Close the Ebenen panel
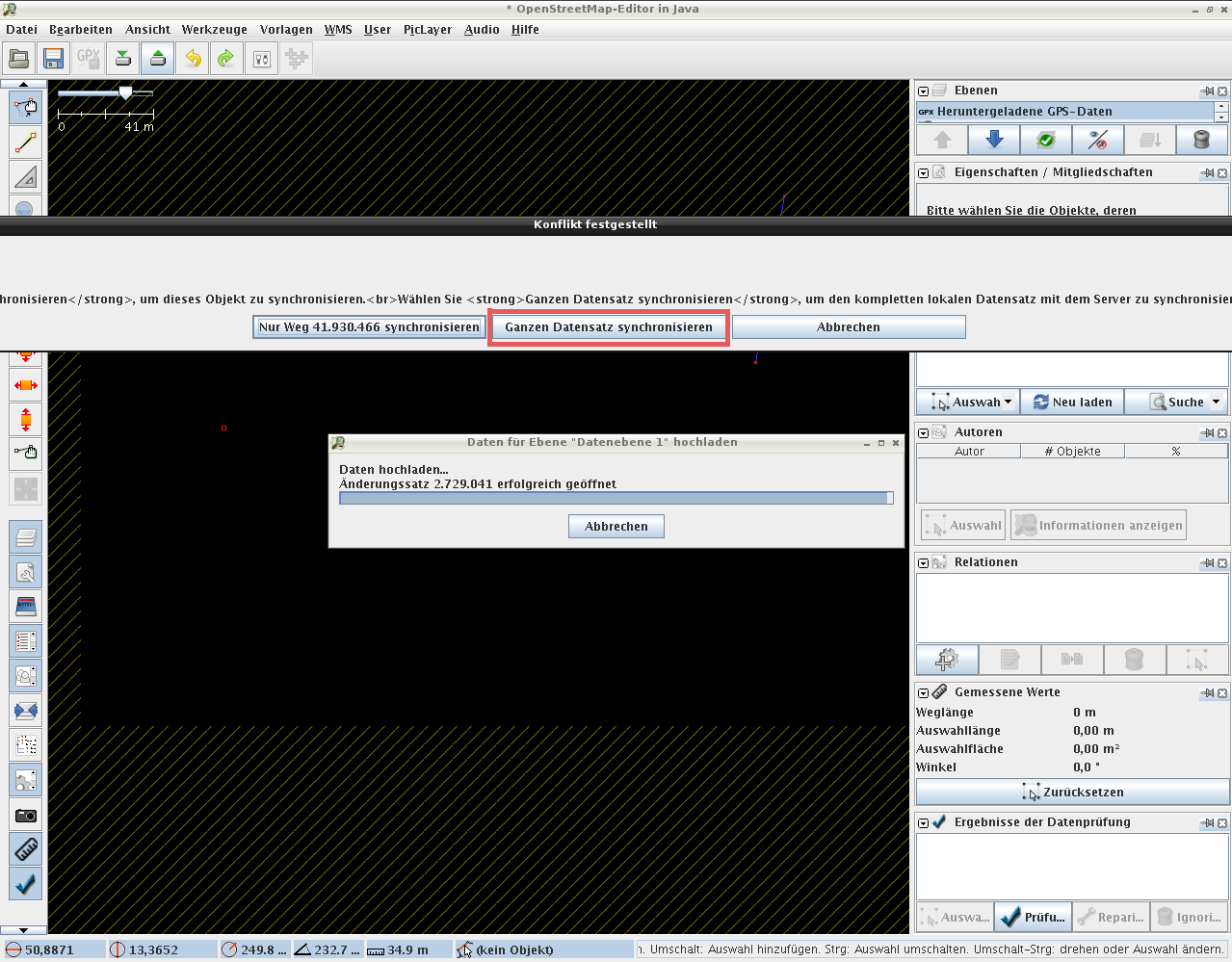The image size is (1232, 962). pos(1222,91)
